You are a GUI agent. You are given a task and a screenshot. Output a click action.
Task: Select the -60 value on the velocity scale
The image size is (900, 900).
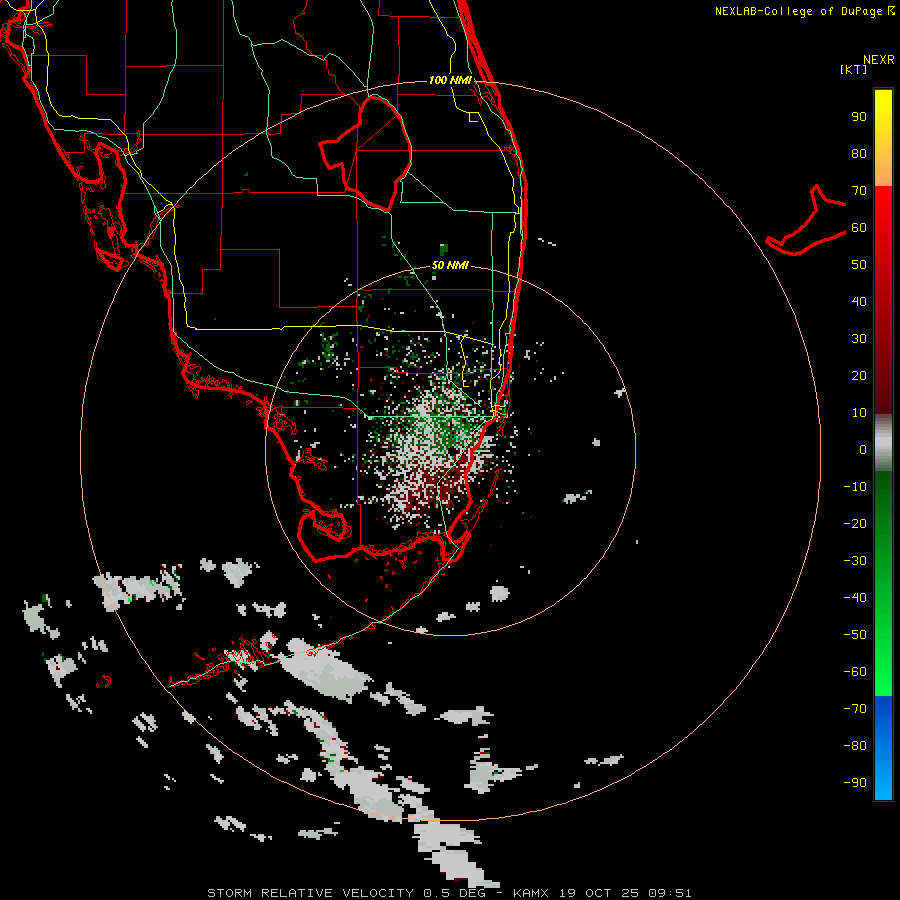pyautogui.click(x=855, y=672)
